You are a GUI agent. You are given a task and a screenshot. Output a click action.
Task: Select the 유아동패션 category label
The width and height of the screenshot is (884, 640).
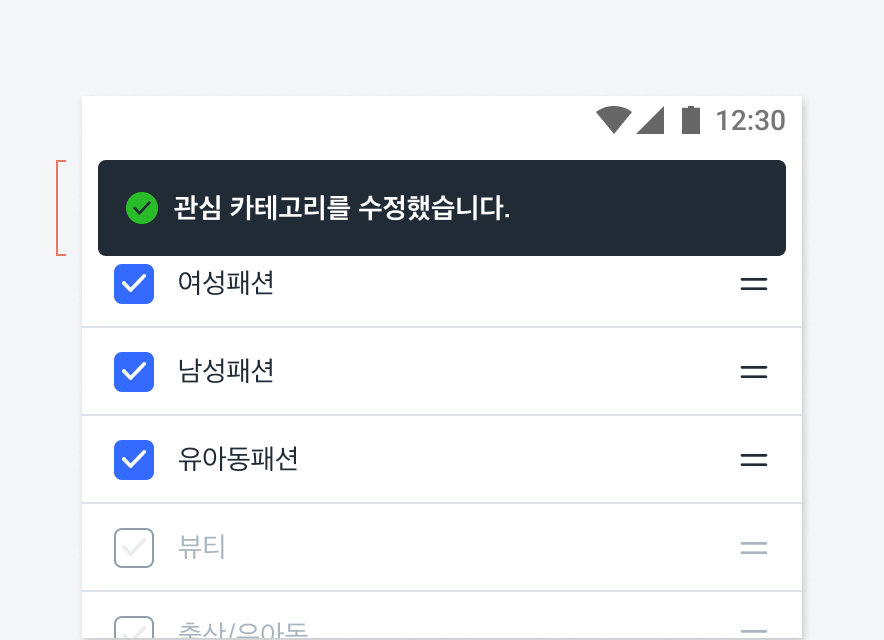[238, 460]
